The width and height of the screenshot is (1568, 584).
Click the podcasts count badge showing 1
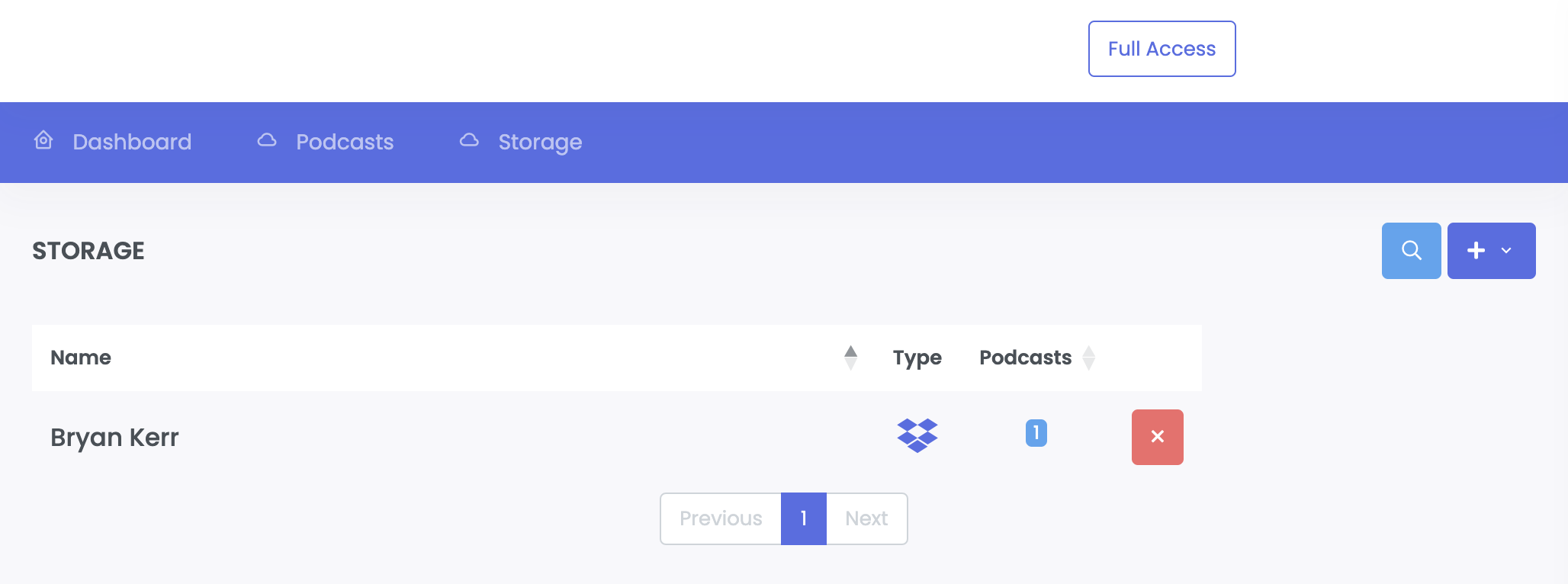(1036, 433)
